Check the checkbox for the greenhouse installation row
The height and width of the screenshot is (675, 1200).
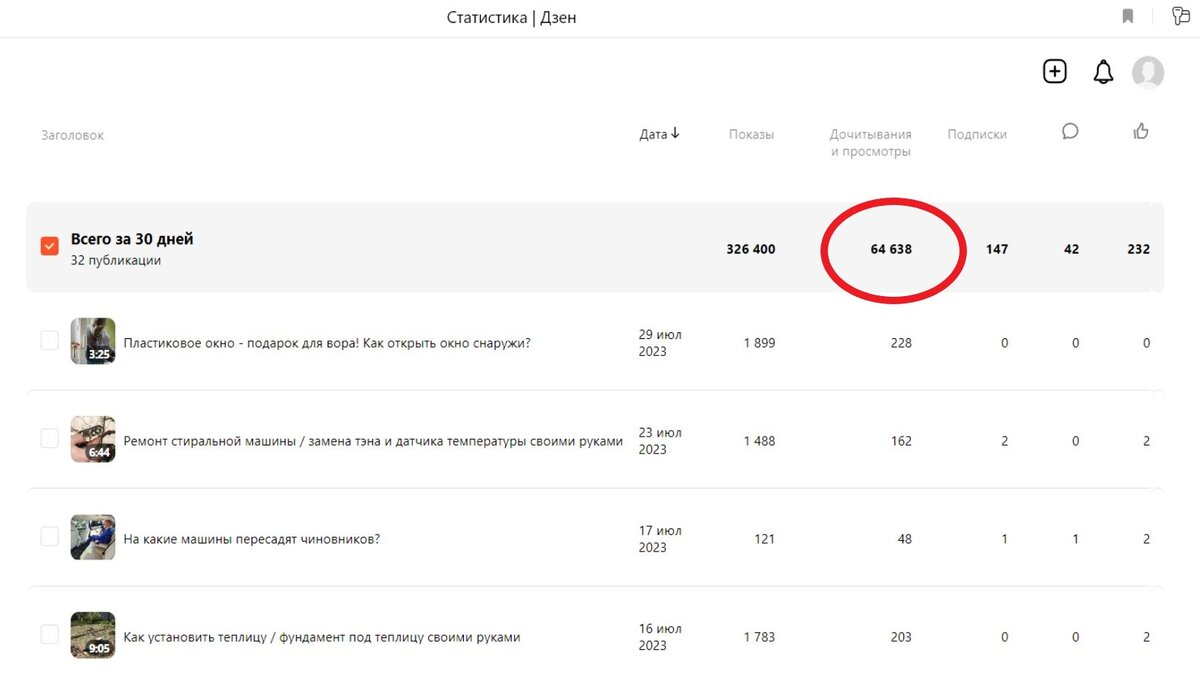(49, 636)
